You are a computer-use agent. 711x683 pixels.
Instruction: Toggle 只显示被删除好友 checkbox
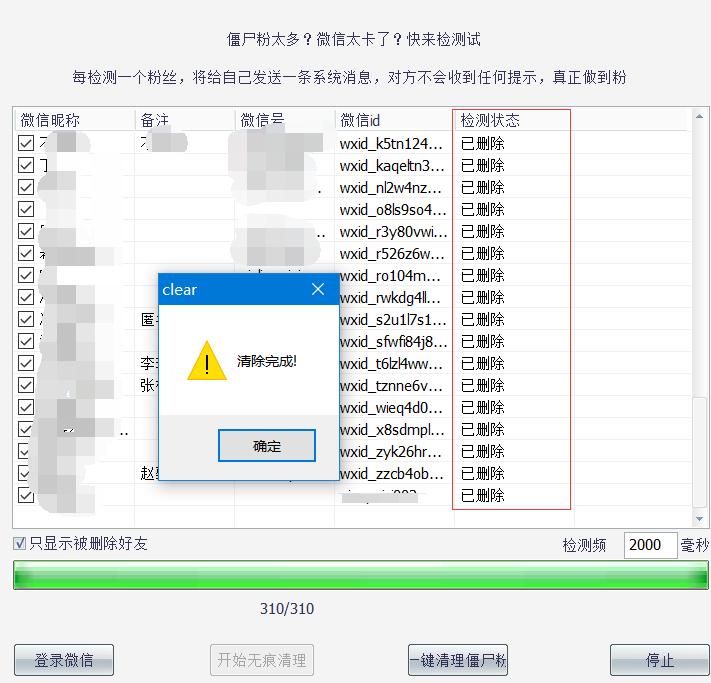coord(19,543)
